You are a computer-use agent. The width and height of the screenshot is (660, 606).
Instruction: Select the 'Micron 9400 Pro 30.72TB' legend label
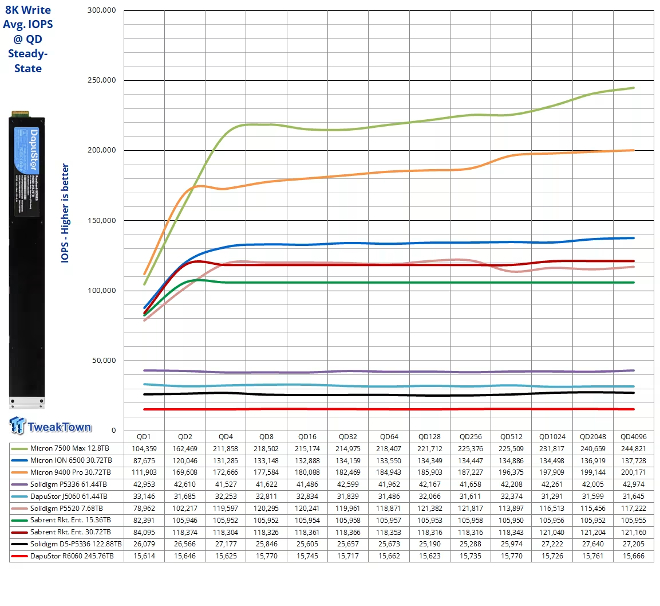71,473
